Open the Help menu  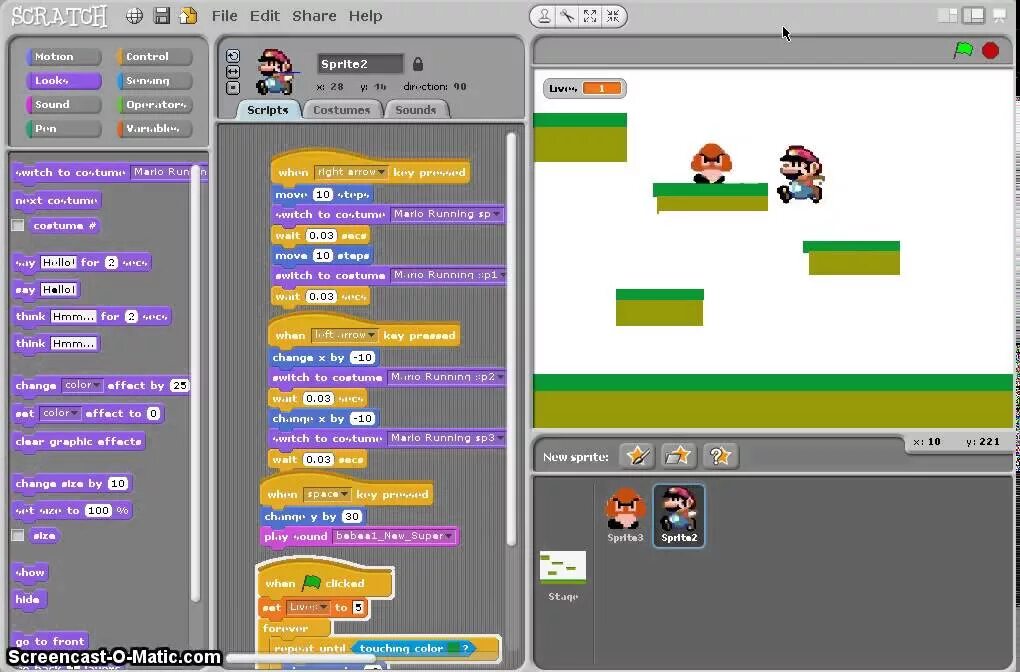click(365, 16)
